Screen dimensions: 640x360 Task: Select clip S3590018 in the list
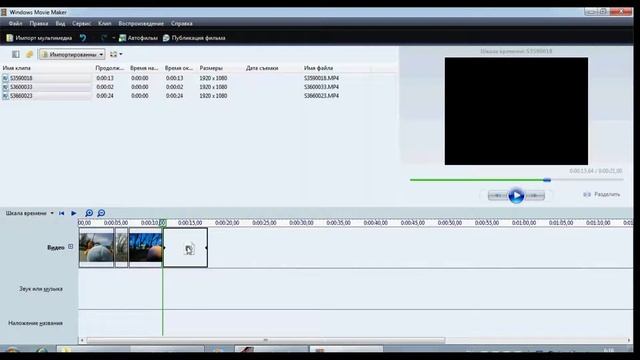click(21, 78)
